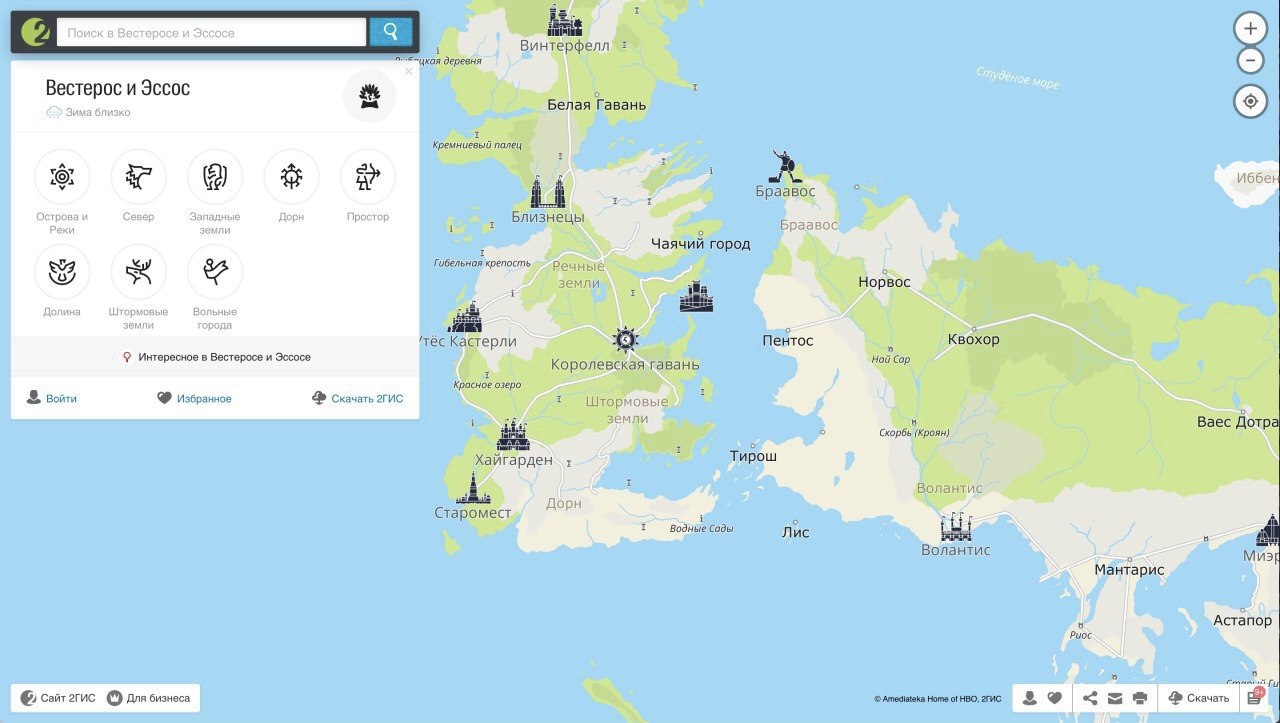1280x723 pixels.
Task: Click the Близнецы twin towers marker
Action: pos(548,192)
